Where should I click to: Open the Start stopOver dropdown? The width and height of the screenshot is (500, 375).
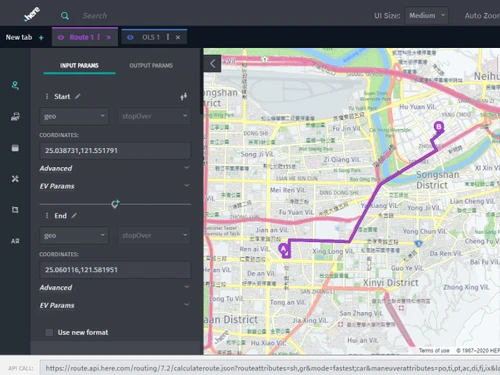point(154,116)
